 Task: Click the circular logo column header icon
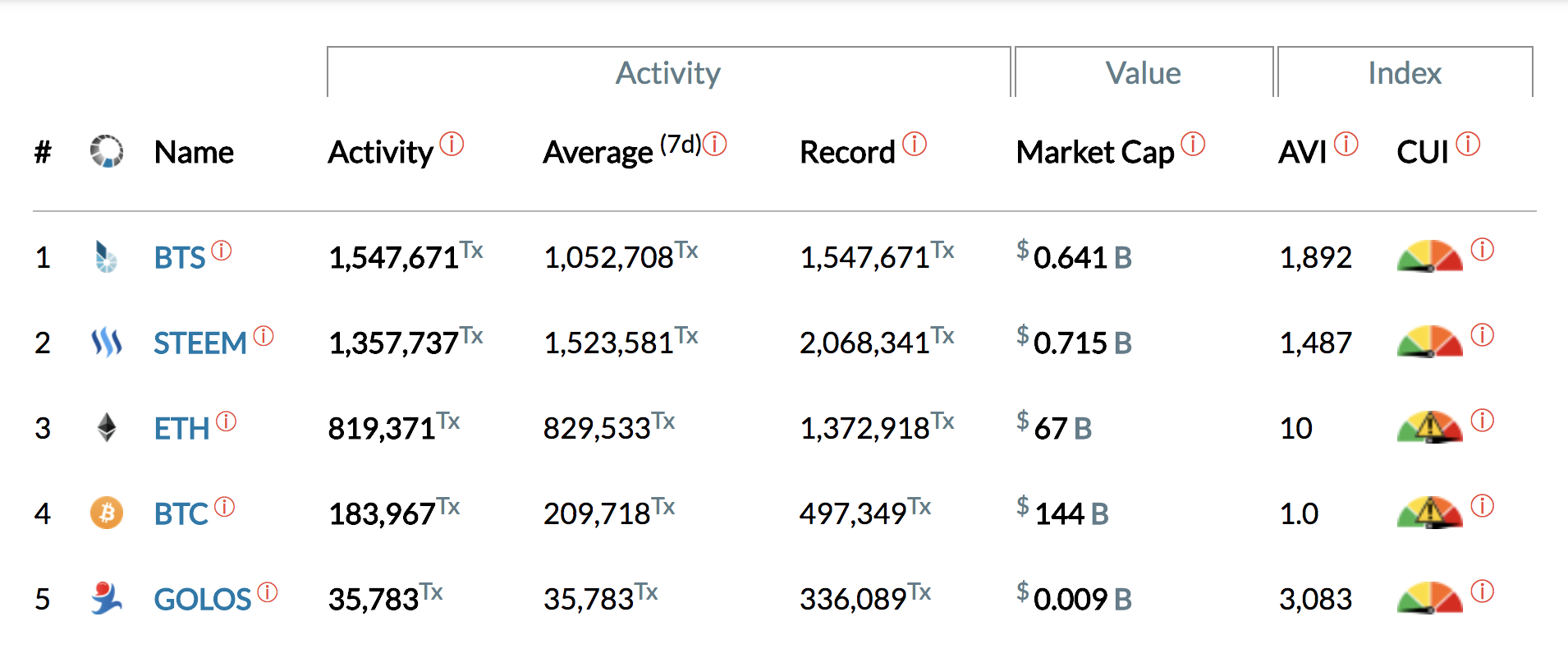click(x=107, y=151)
